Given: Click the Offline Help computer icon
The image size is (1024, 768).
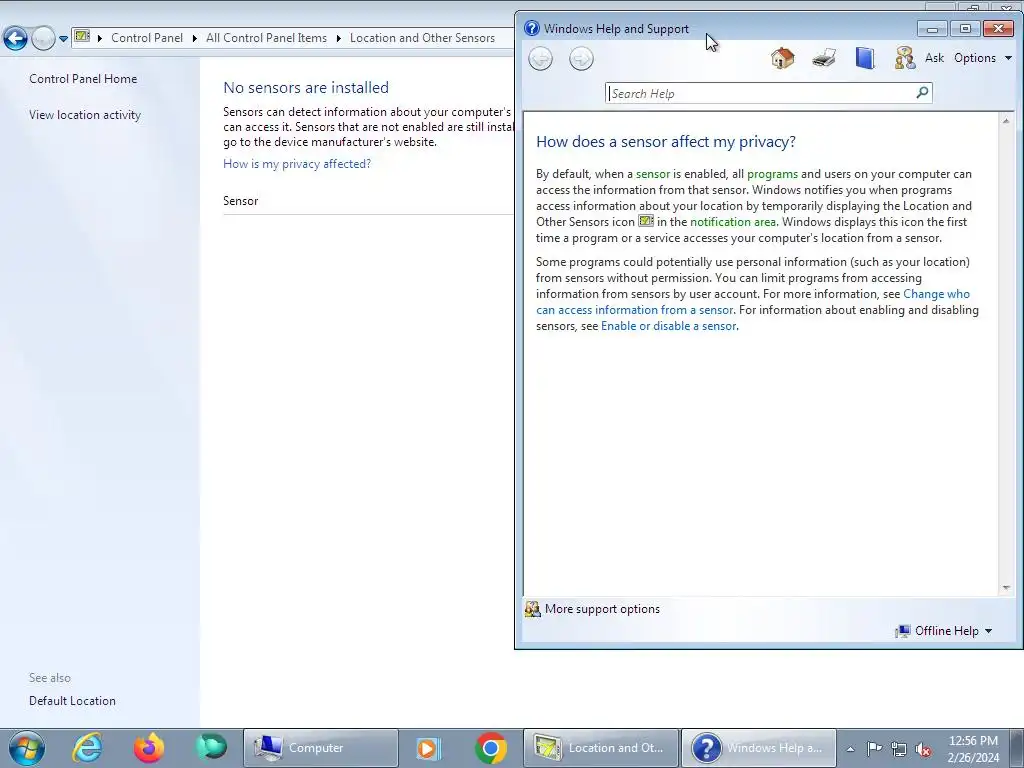Looking at the screenshot, I should pyautogui.click(x=903, y=631).
